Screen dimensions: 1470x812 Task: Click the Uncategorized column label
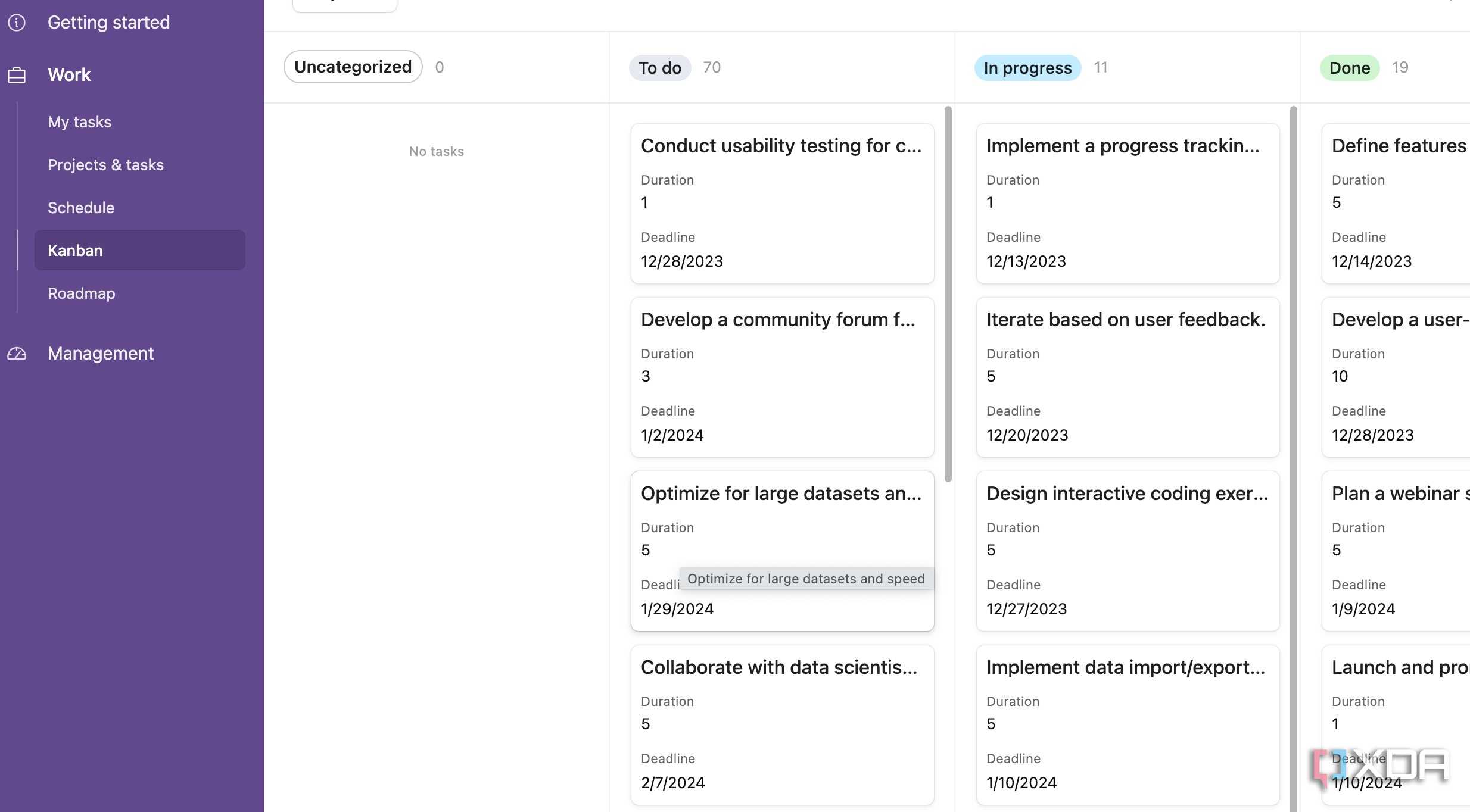(353, 67)
